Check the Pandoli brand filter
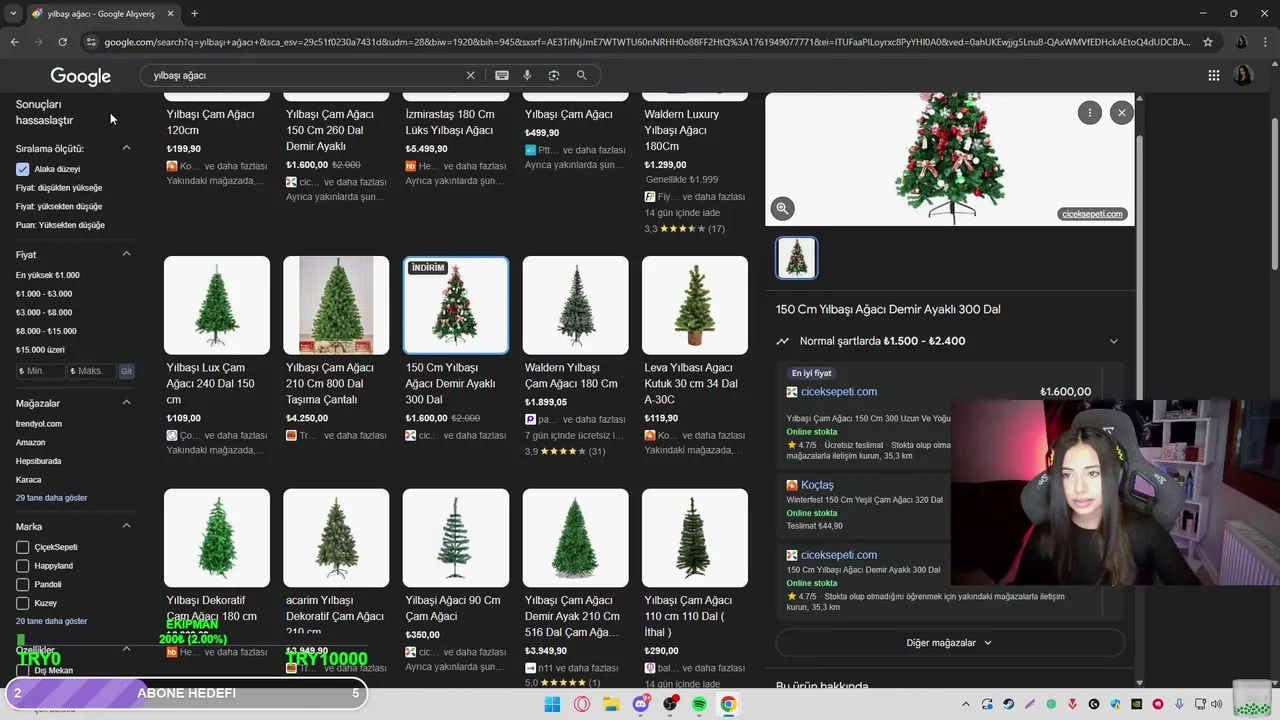1280x720 pixels. point(22,584)
